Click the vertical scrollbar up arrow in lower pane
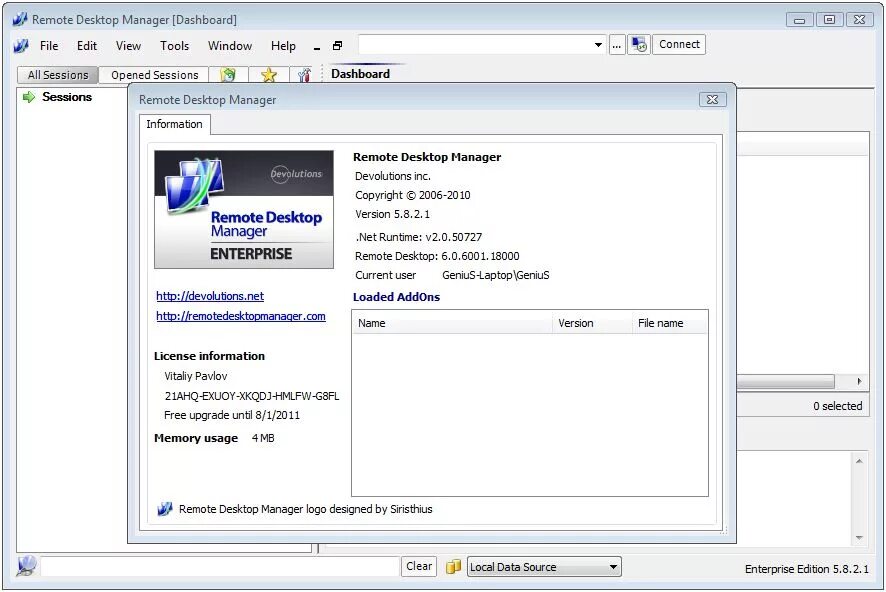This screenshot has height=592, width=886. tap(859, 461)
